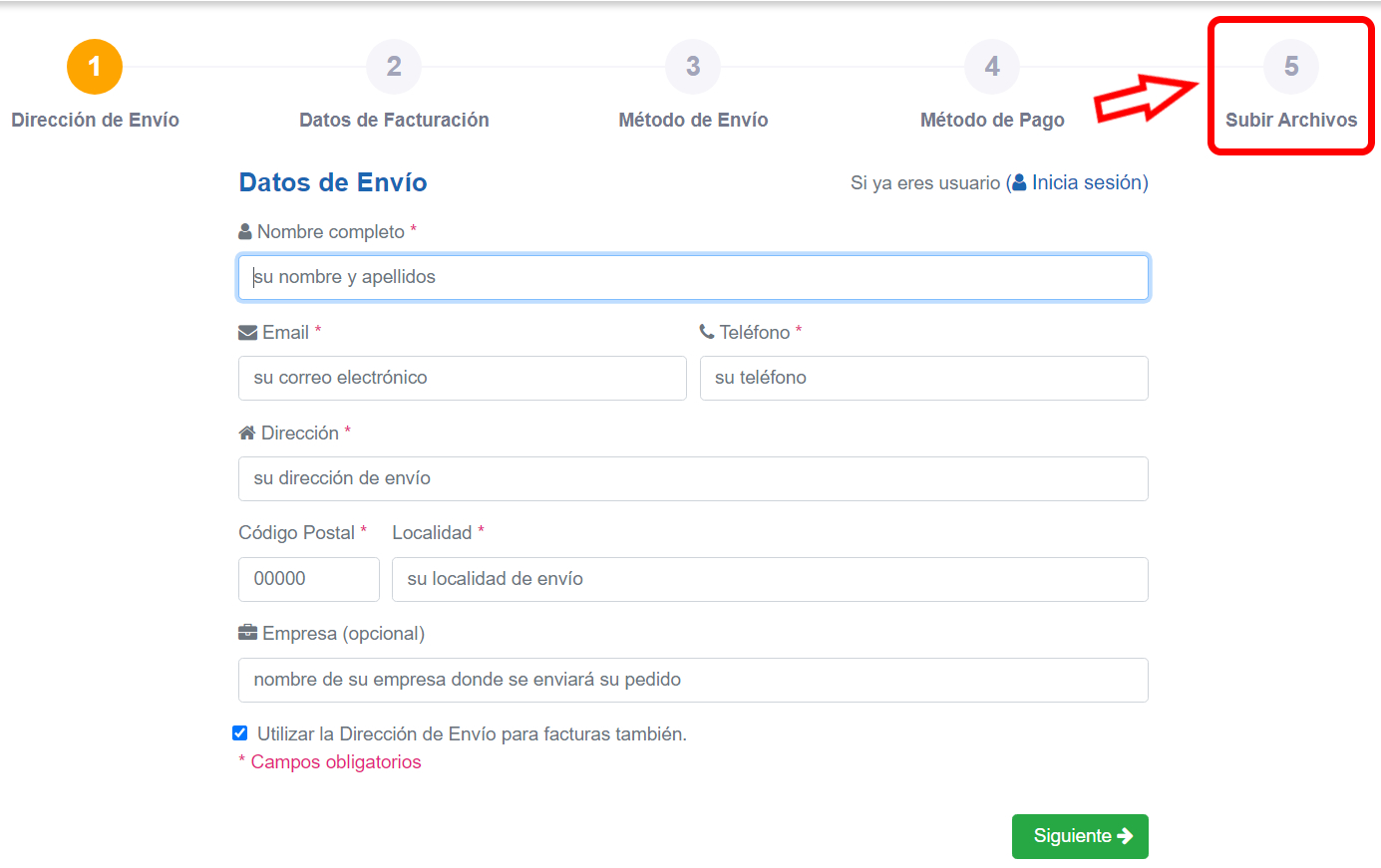Focus the Localidad input field
Image resolution: width=1381 pixels, height=868 pixels.
(x=770, y=579)
